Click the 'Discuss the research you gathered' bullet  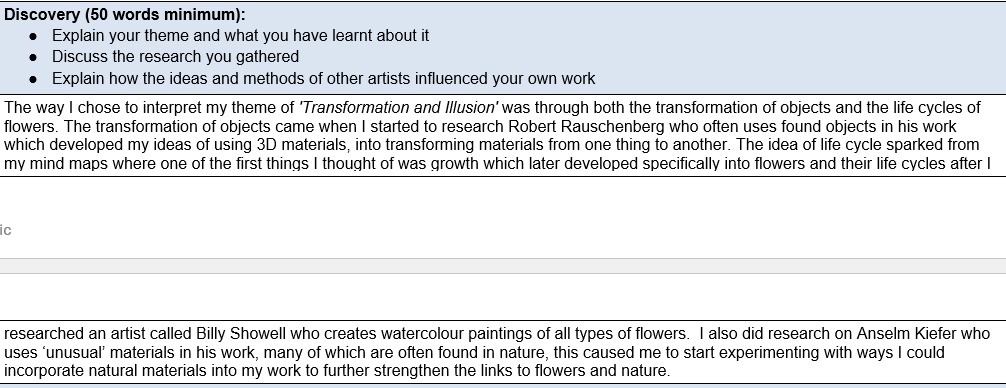click(175, 57)
